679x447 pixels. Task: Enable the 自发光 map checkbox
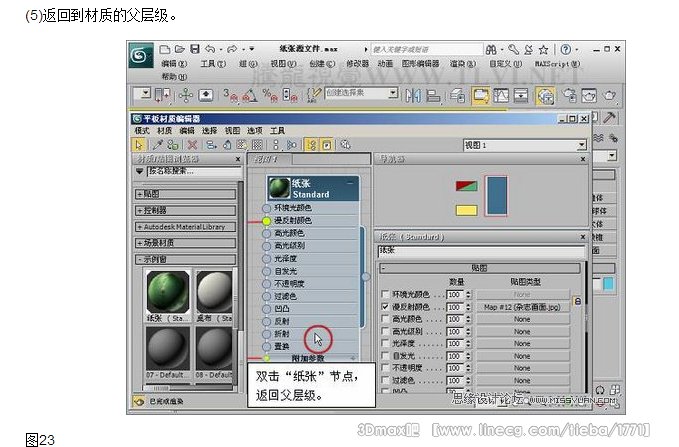tap(385, 356)
